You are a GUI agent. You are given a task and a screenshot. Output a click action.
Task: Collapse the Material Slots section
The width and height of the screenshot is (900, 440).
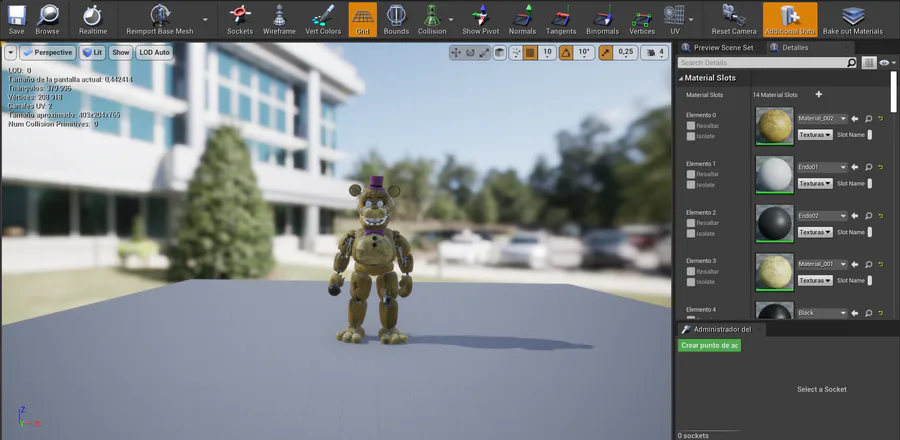681,78
